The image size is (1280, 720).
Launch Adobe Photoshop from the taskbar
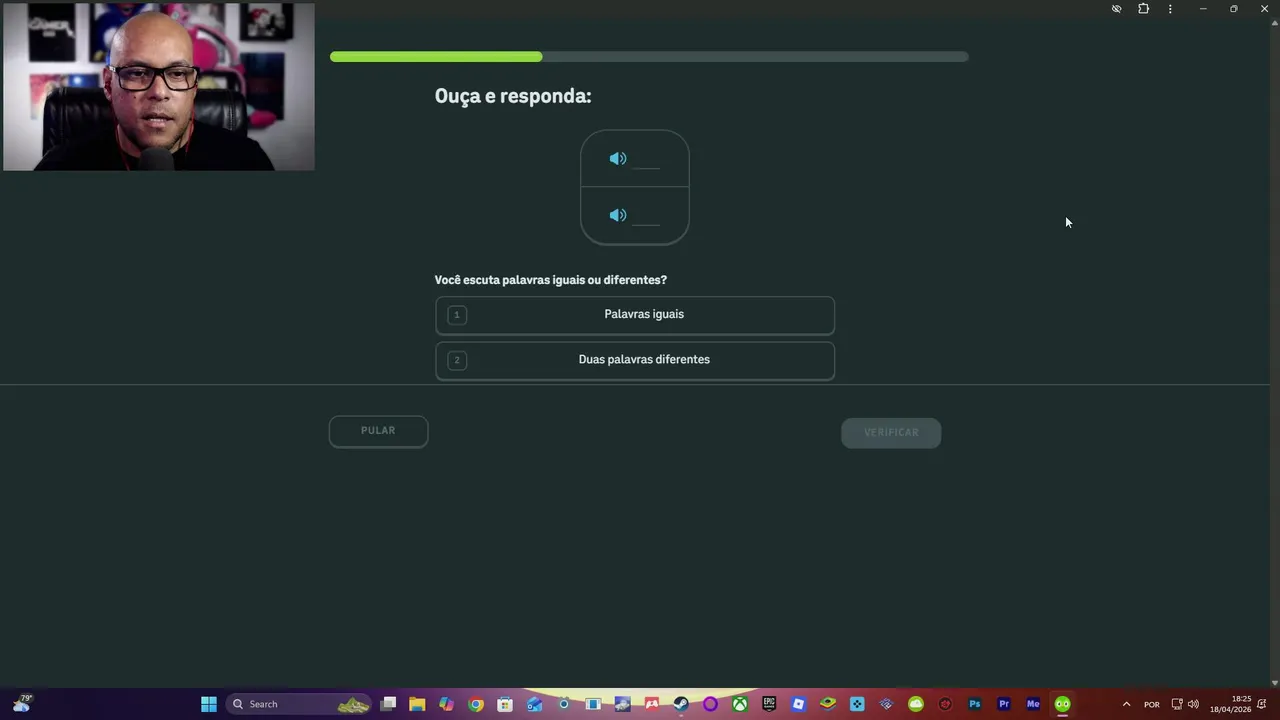[x=974, y=704]
